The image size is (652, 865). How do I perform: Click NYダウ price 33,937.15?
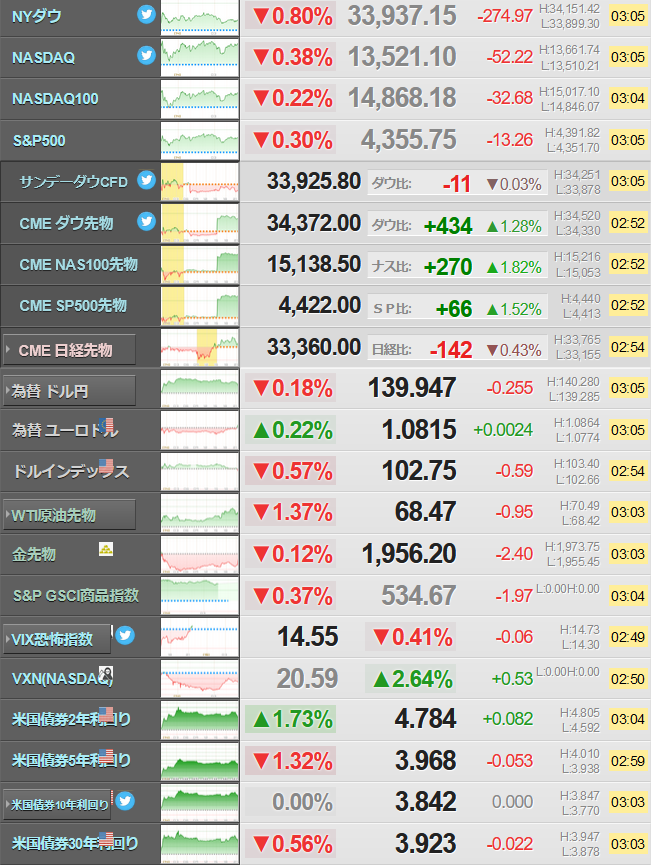pyautogui.click(x=402, y=16)
